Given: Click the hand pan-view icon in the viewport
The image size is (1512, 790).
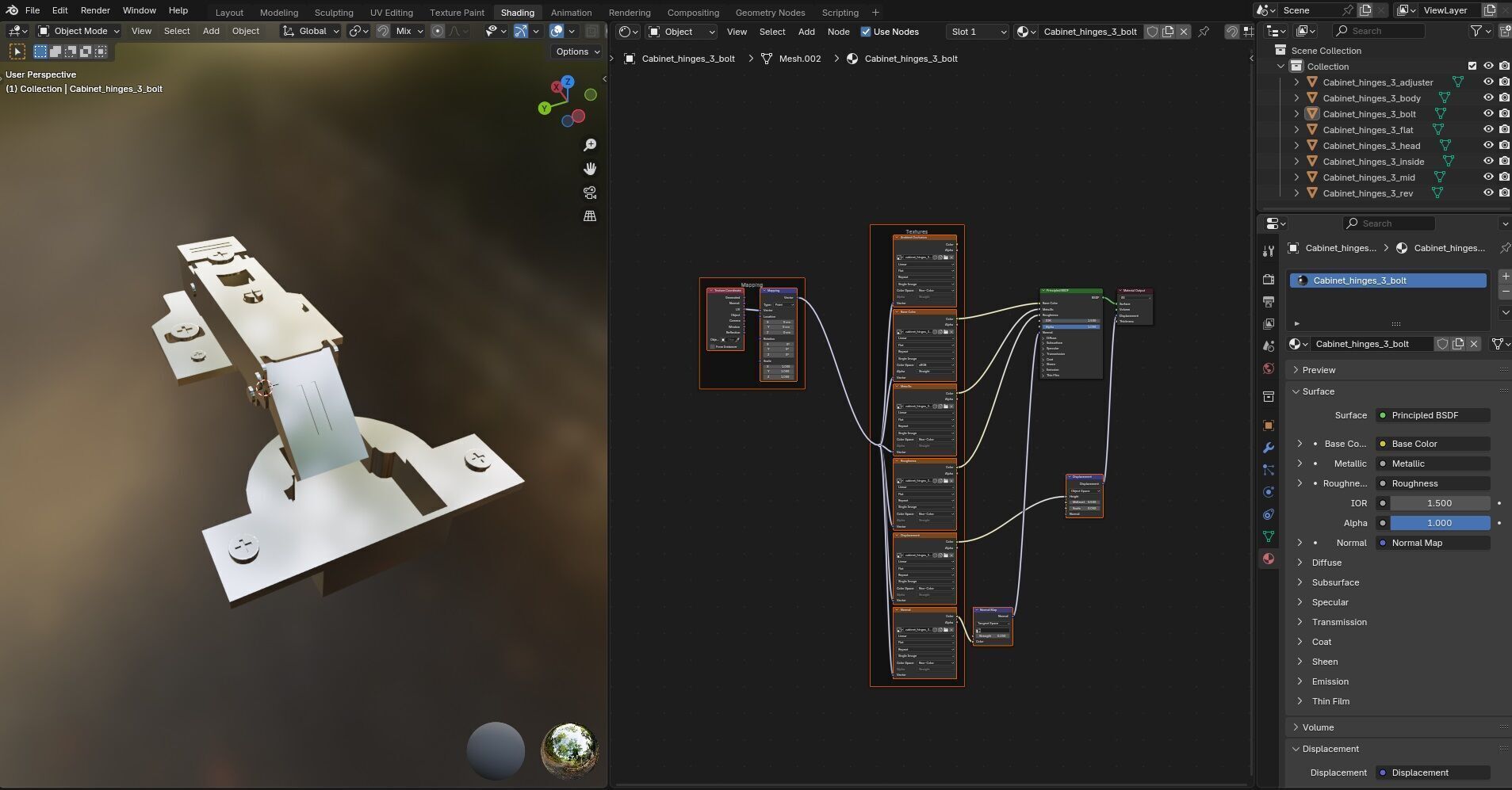Looking at the screenshot, I should [x=590, y=169].
